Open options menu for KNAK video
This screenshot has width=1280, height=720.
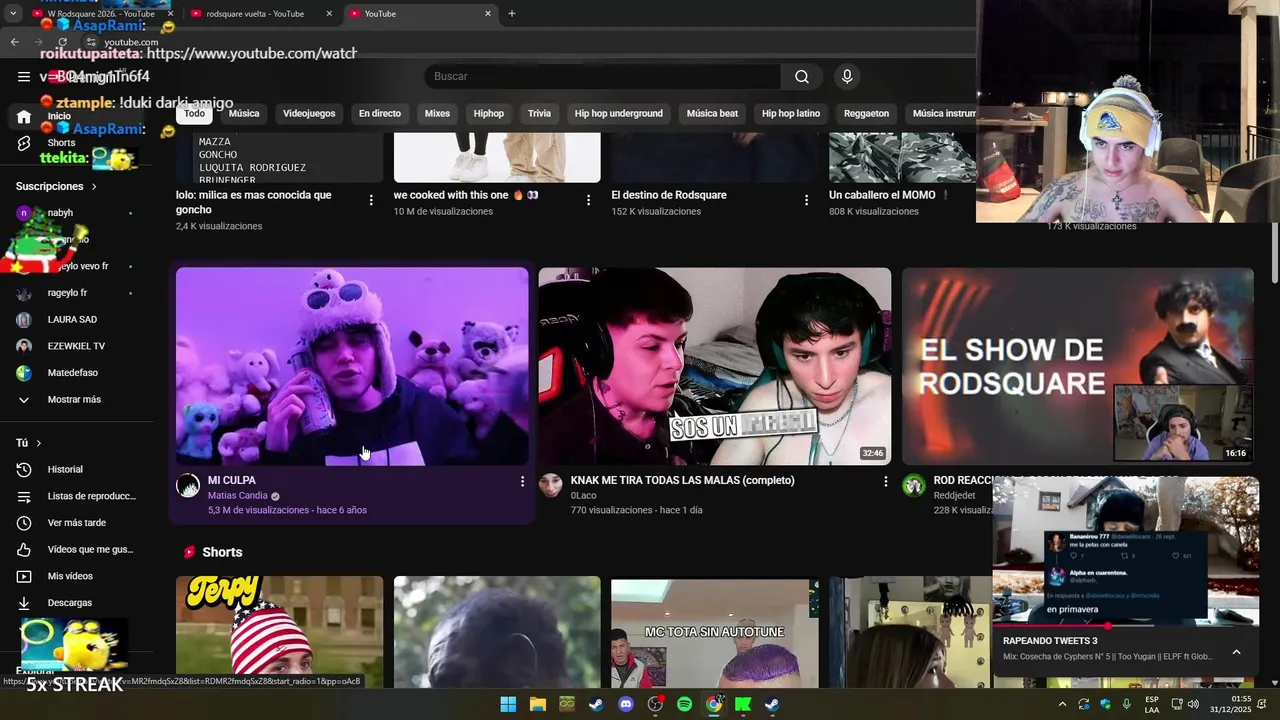tap(885, 482)
